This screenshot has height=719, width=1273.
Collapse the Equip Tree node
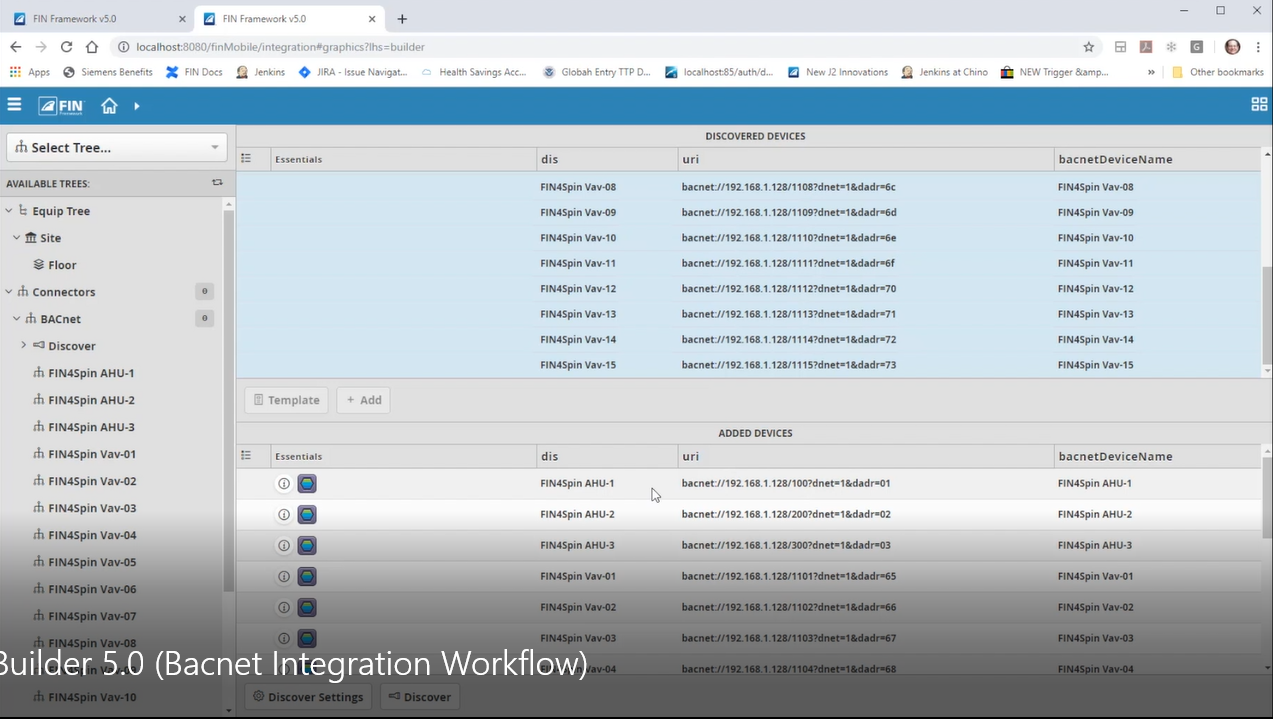point(7,210)
